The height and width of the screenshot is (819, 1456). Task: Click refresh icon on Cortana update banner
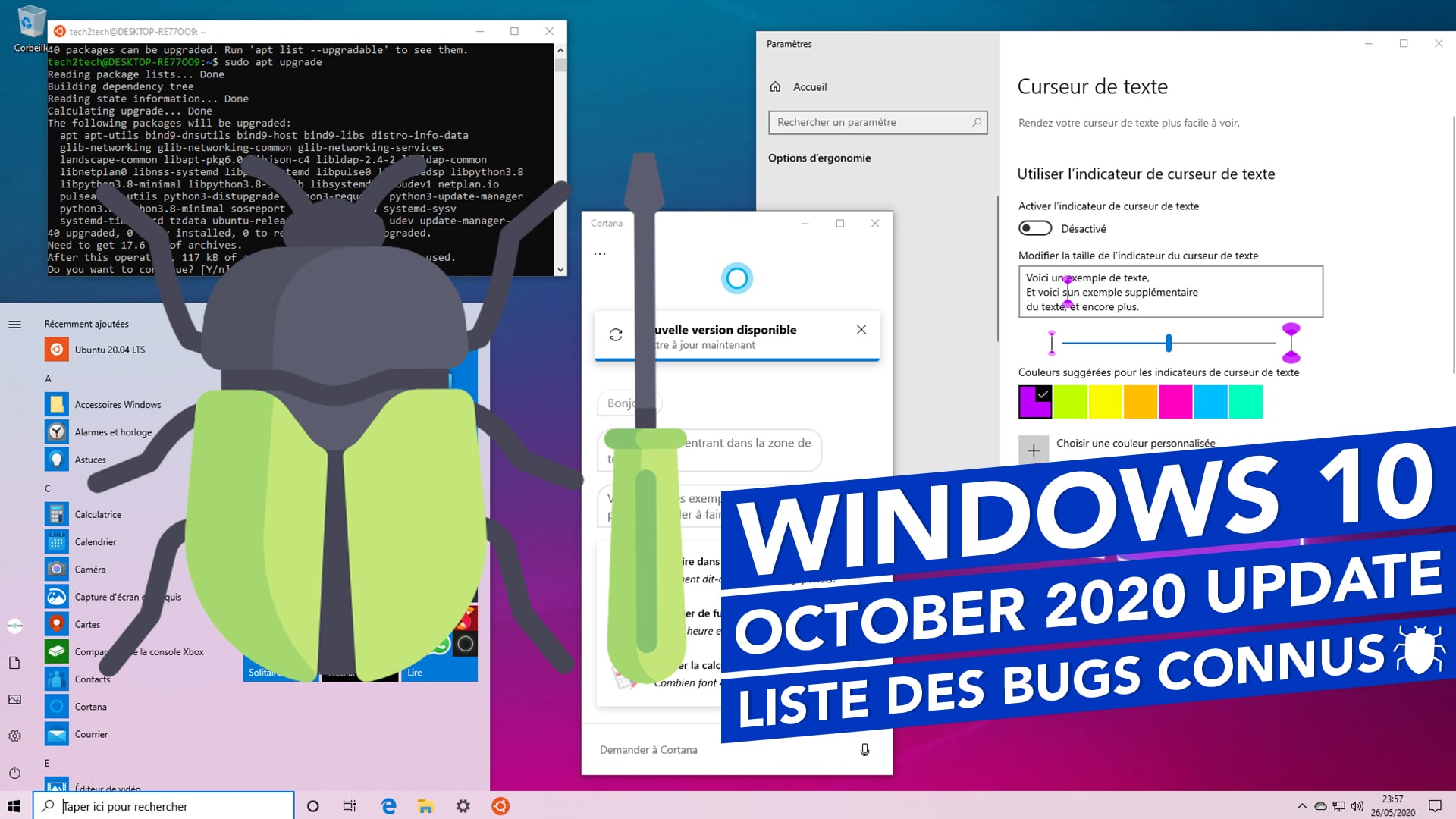point(616,334)
